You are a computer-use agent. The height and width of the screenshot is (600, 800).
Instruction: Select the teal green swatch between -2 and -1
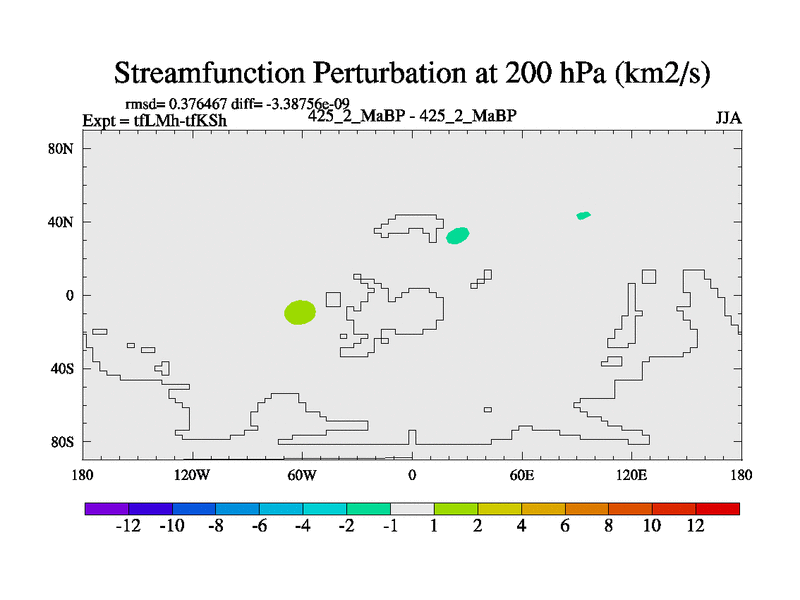pyautogui.click(x=368, y=509)
